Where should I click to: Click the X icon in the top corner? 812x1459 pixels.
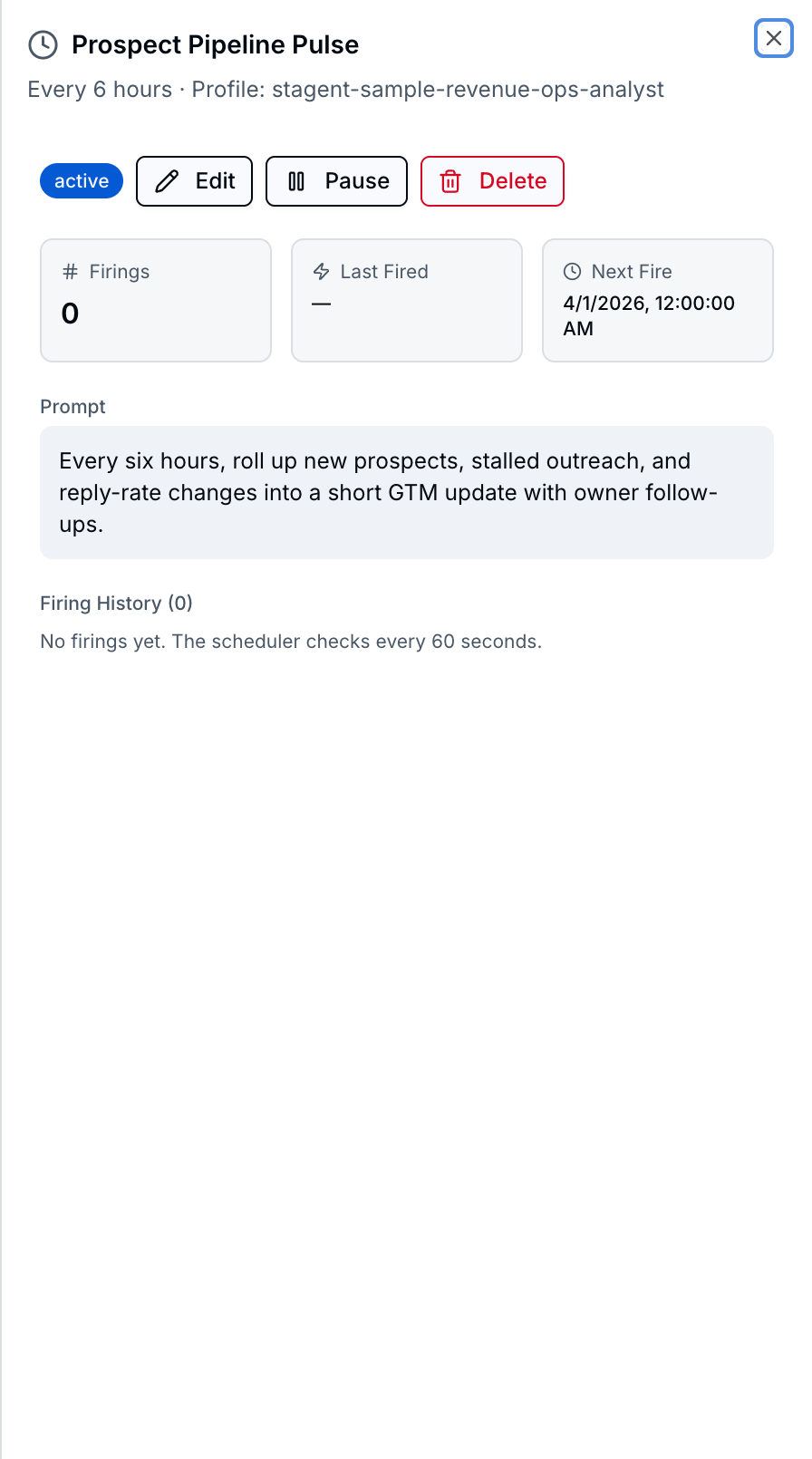(773, 38)
